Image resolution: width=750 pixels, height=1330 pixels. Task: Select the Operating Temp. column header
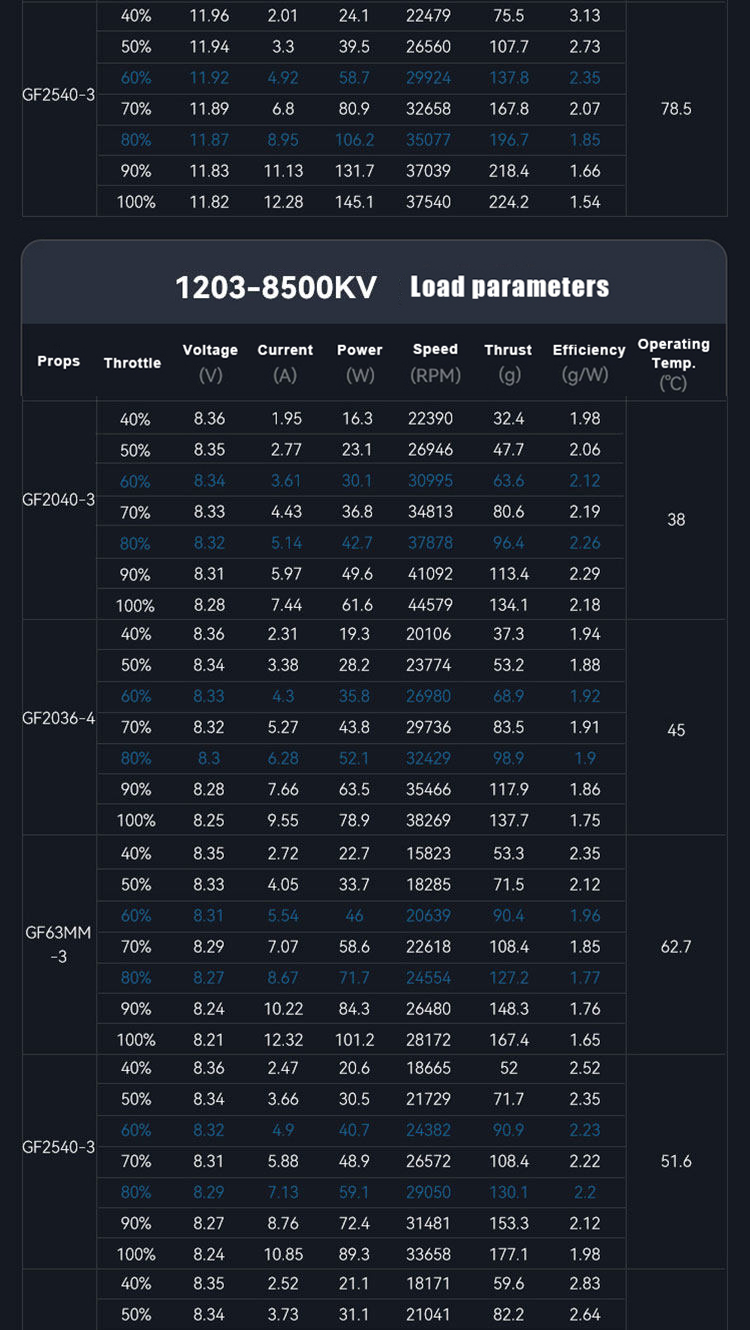tap(673, 362)
